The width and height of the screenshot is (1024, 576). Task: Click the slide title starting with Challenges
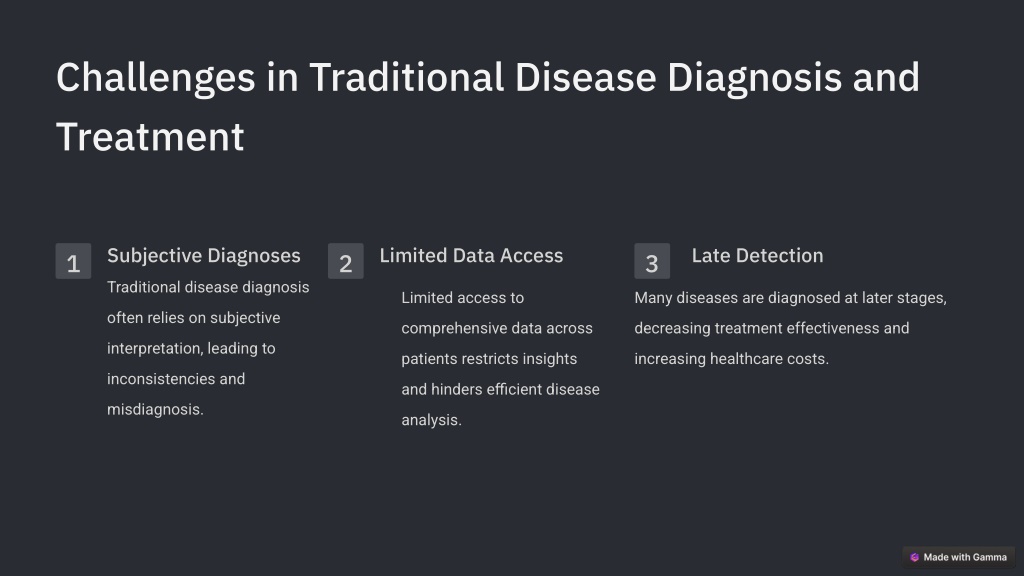pyautogui.click(x=488, y=106)
